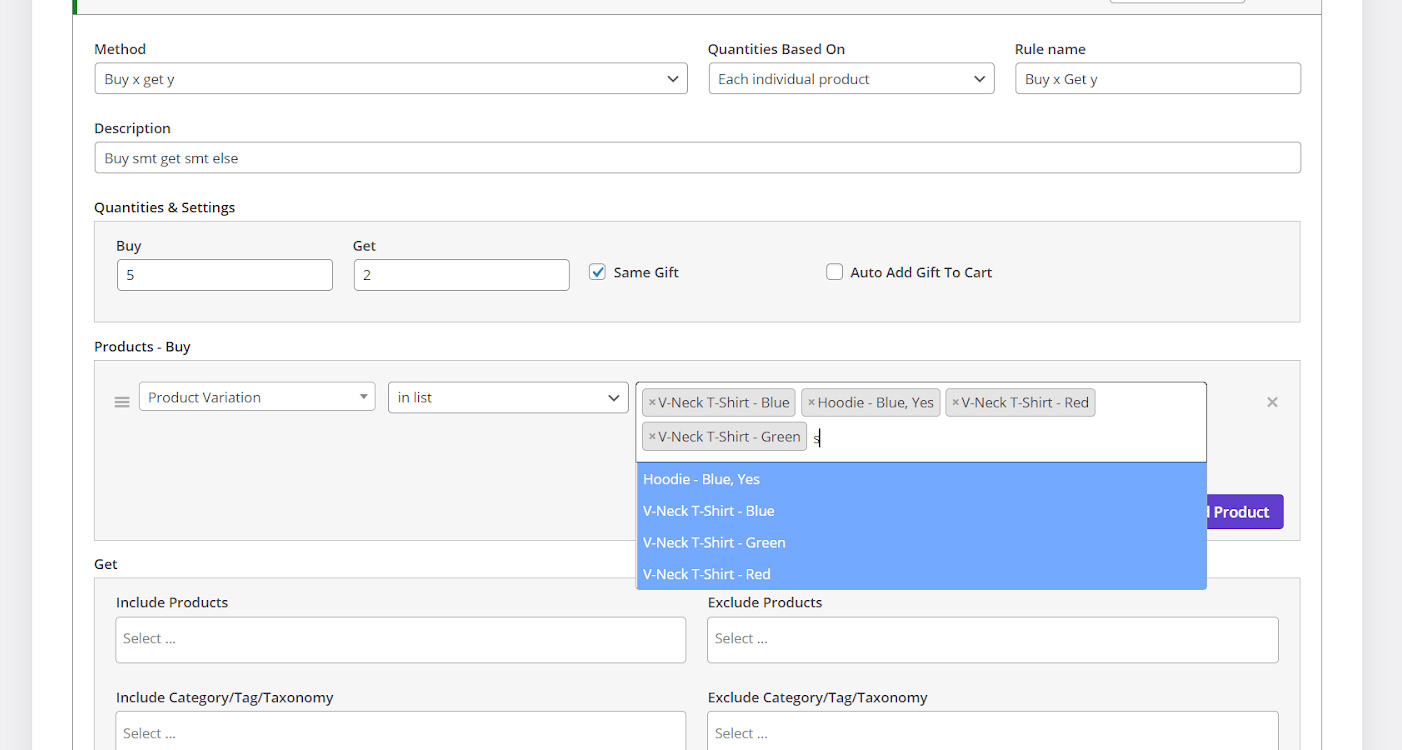
Task: Open the Include Products select box
Action: click(401, 640)
